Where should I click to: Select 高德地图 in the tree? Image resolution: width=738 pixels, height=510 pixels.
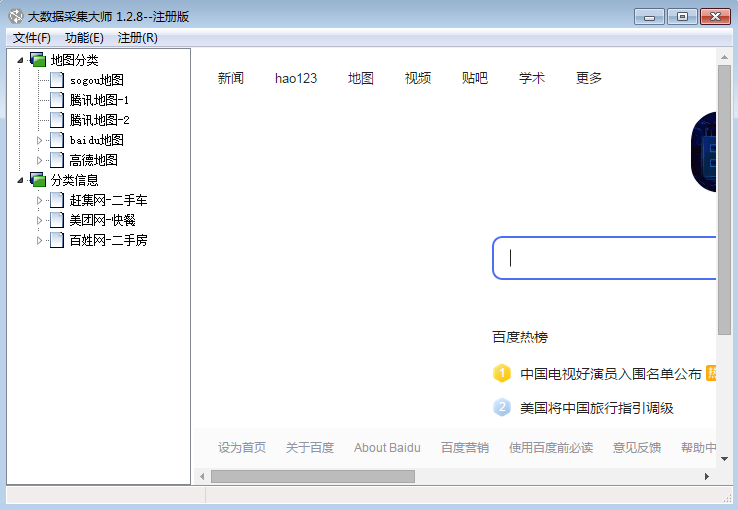(x=93, y=160)
